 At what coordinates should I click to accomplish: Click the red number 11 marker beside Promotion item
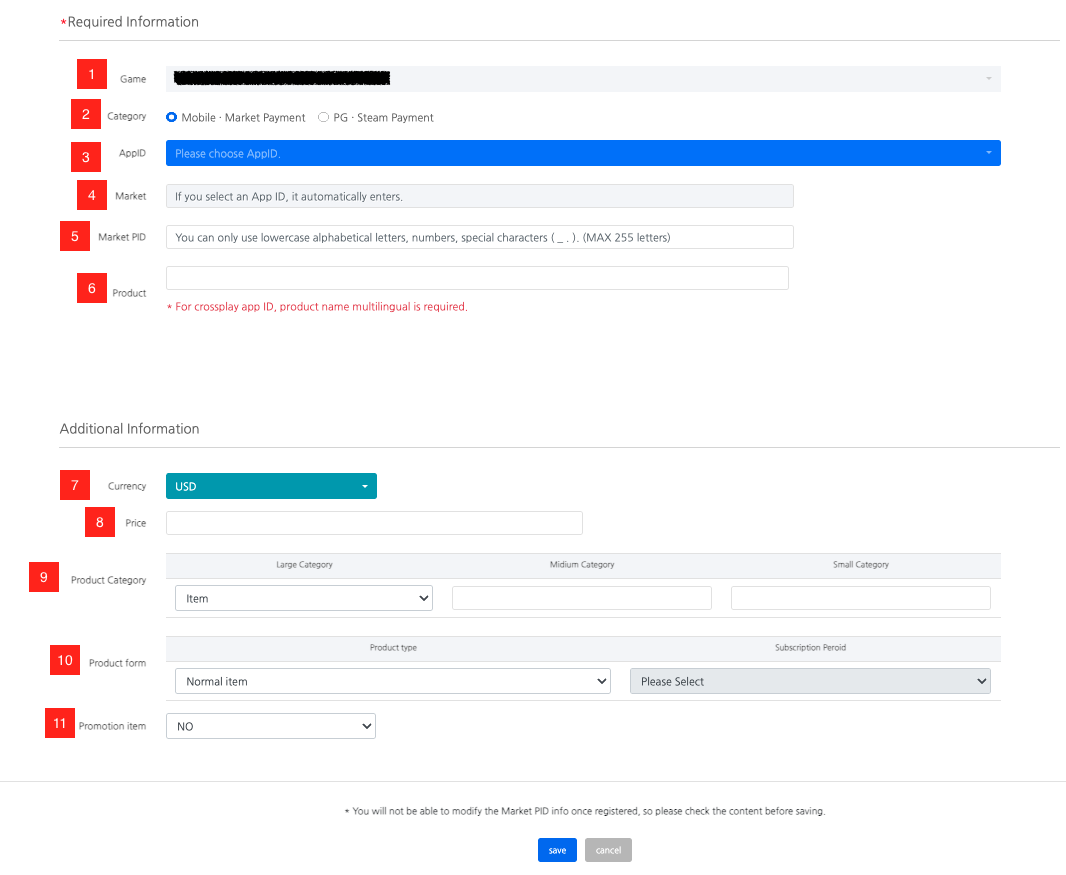[60, 723]
